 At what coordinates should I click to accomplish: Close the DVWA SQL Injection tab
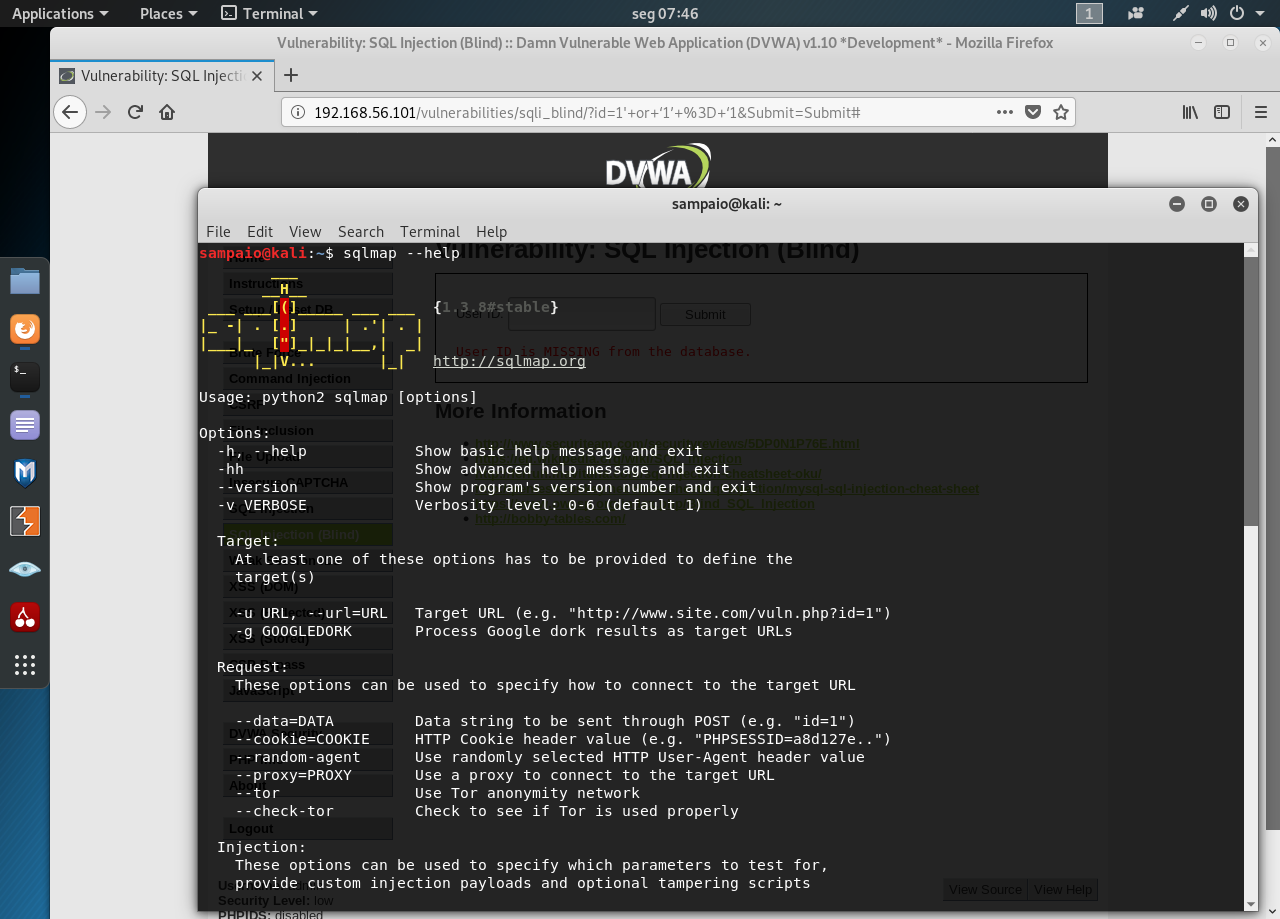click(257, 76)
